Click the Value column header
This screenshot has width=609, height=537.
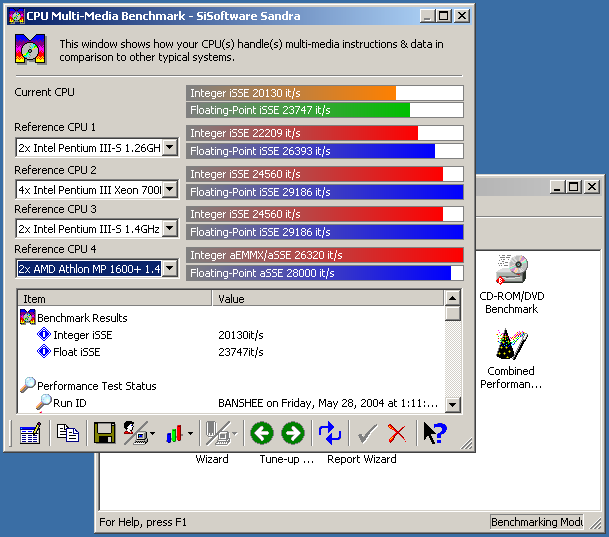[x=328, y=299]
